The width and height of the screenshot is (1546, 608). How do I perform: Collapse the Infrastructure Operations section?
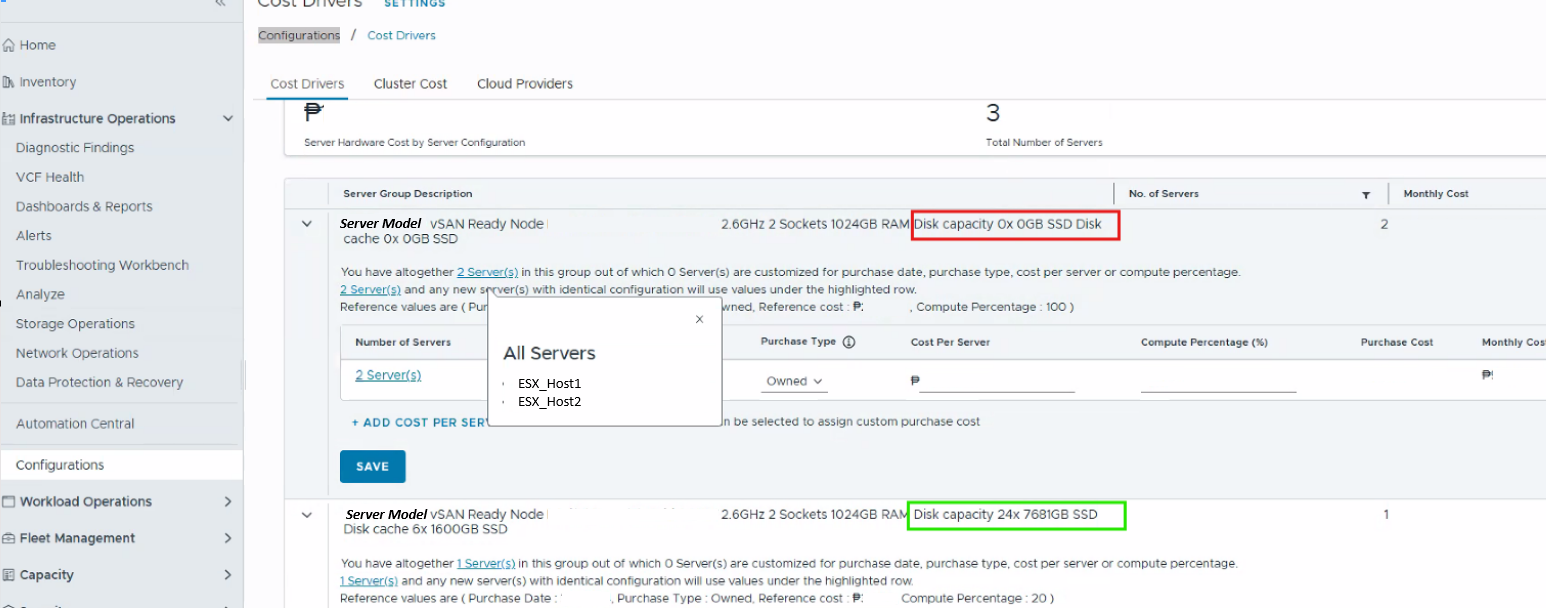coord(228,118)
